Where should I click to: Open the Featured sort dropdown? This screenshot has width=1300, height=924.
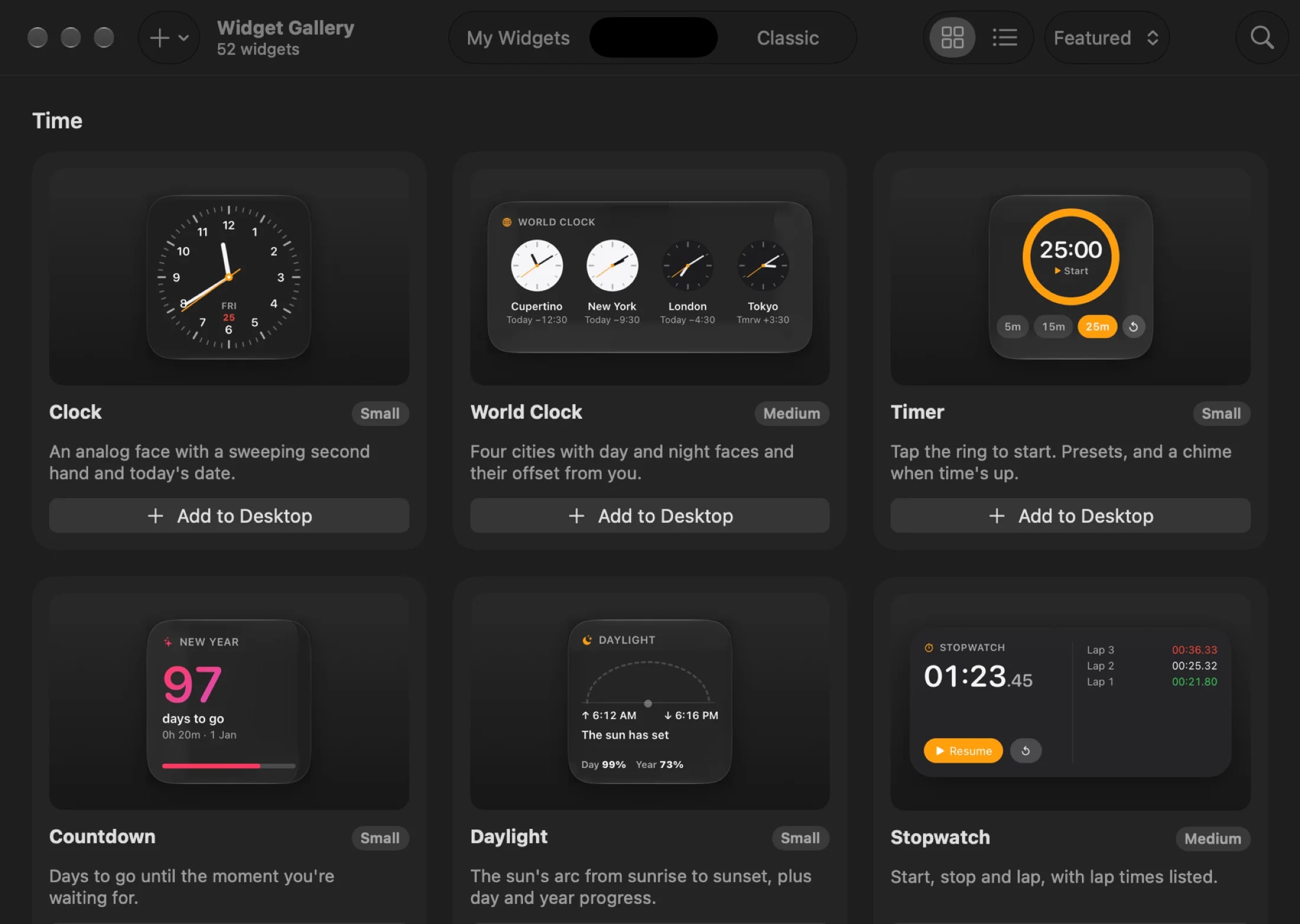[x=1106, y=38]
